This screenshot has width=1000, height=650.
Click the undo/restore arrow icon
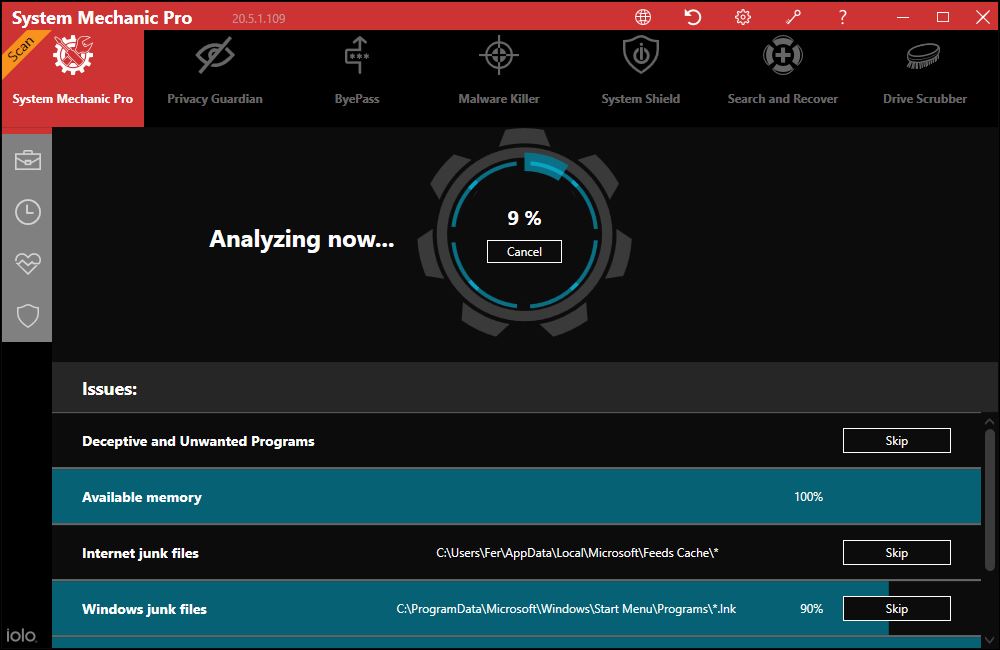pyautogui.click(x=693, y=17)
